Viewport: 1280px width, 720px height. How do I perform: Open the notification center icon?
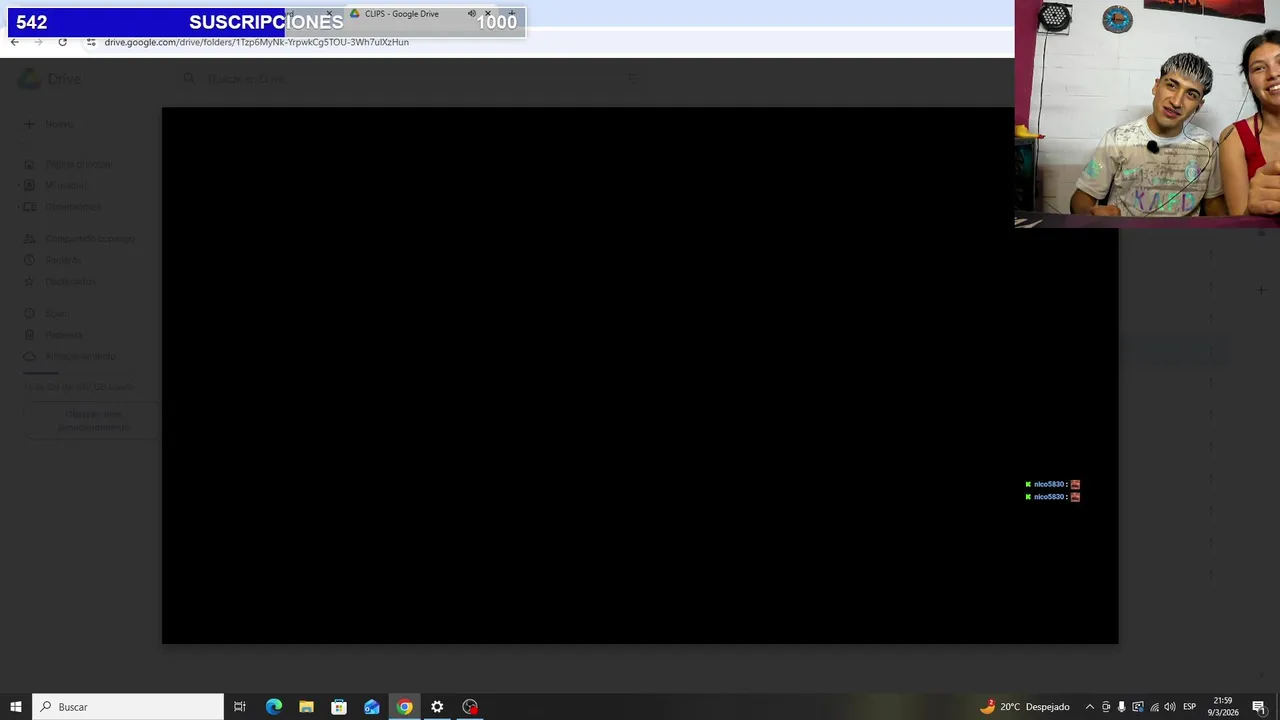pos(1259,707)
